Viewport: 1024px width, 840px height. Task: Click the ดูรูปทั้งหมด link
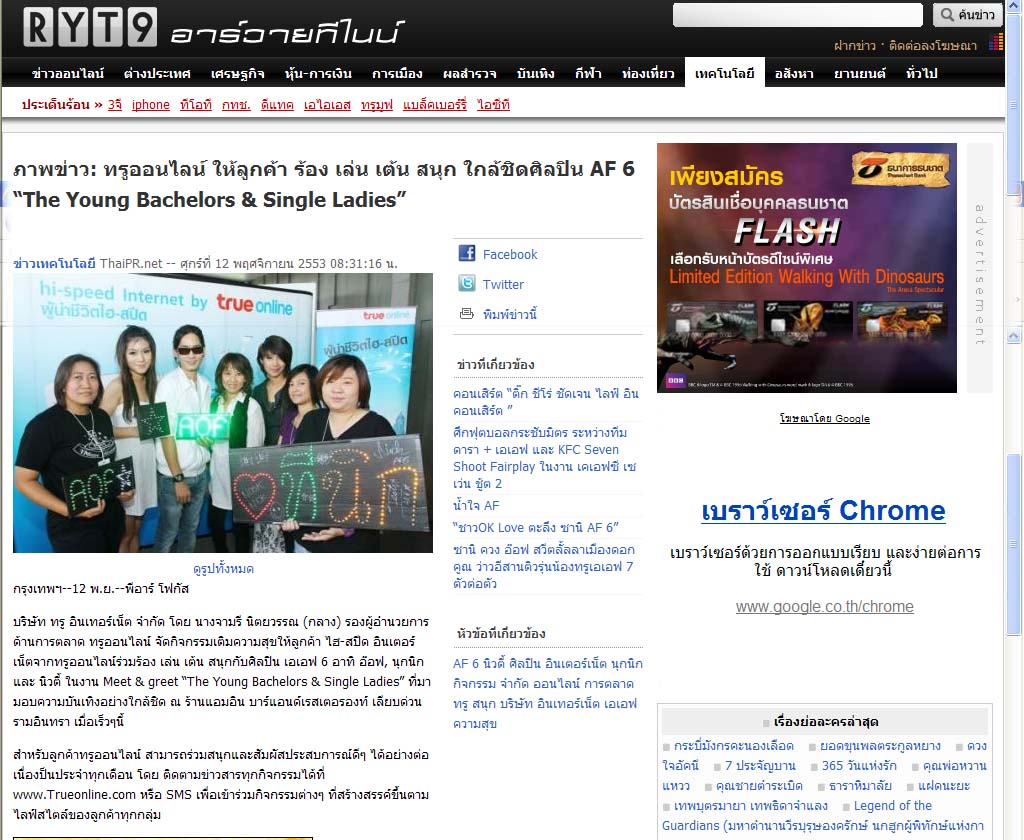coord(223,568)
